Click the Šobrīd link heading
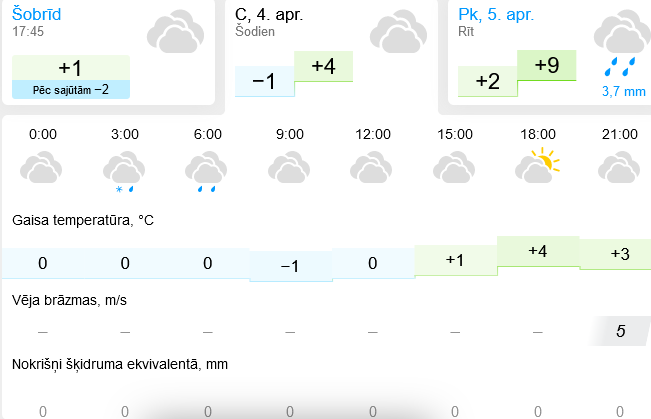Image resolution: width=651 pixels, height=419 pixels. coord(37,14)
